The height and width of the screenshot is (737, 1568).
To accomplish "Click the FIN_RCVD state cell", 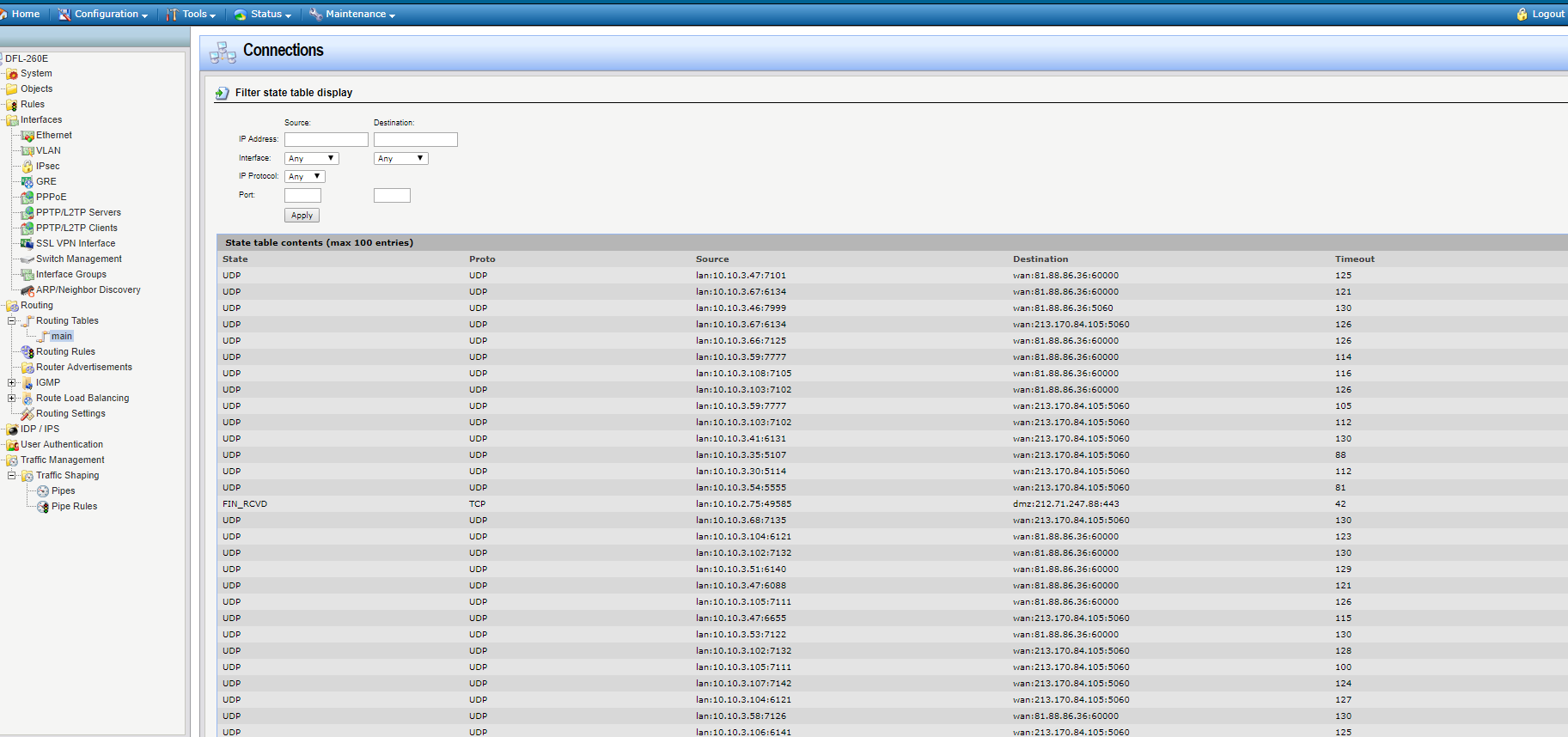I will (x=245, y=504).
